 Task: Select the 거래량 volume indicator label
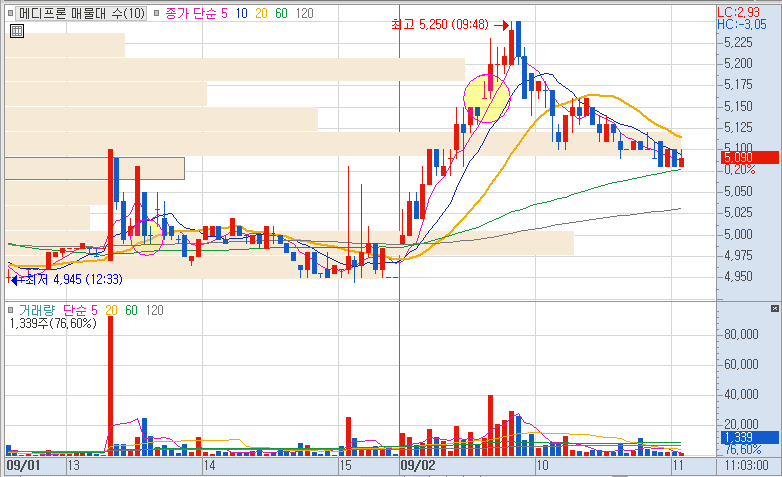point(37,310)
